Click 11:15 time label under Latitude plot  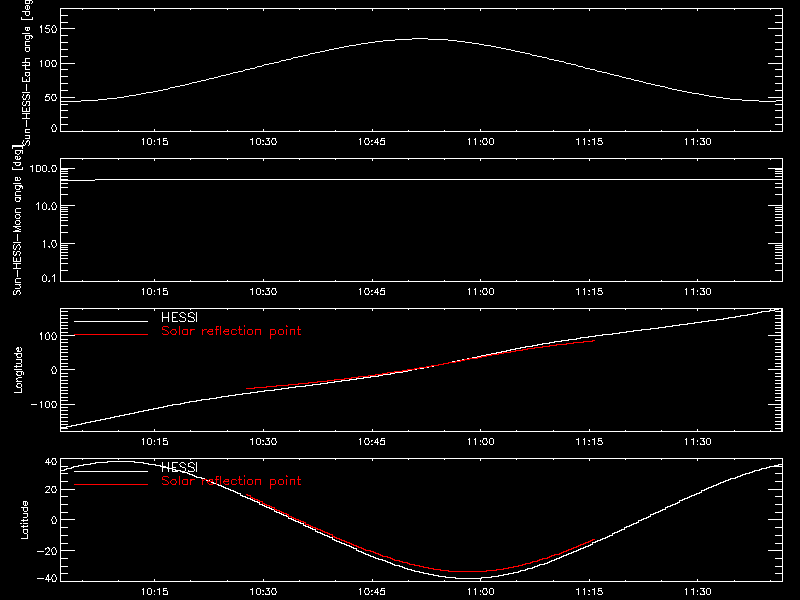[589, 592]
